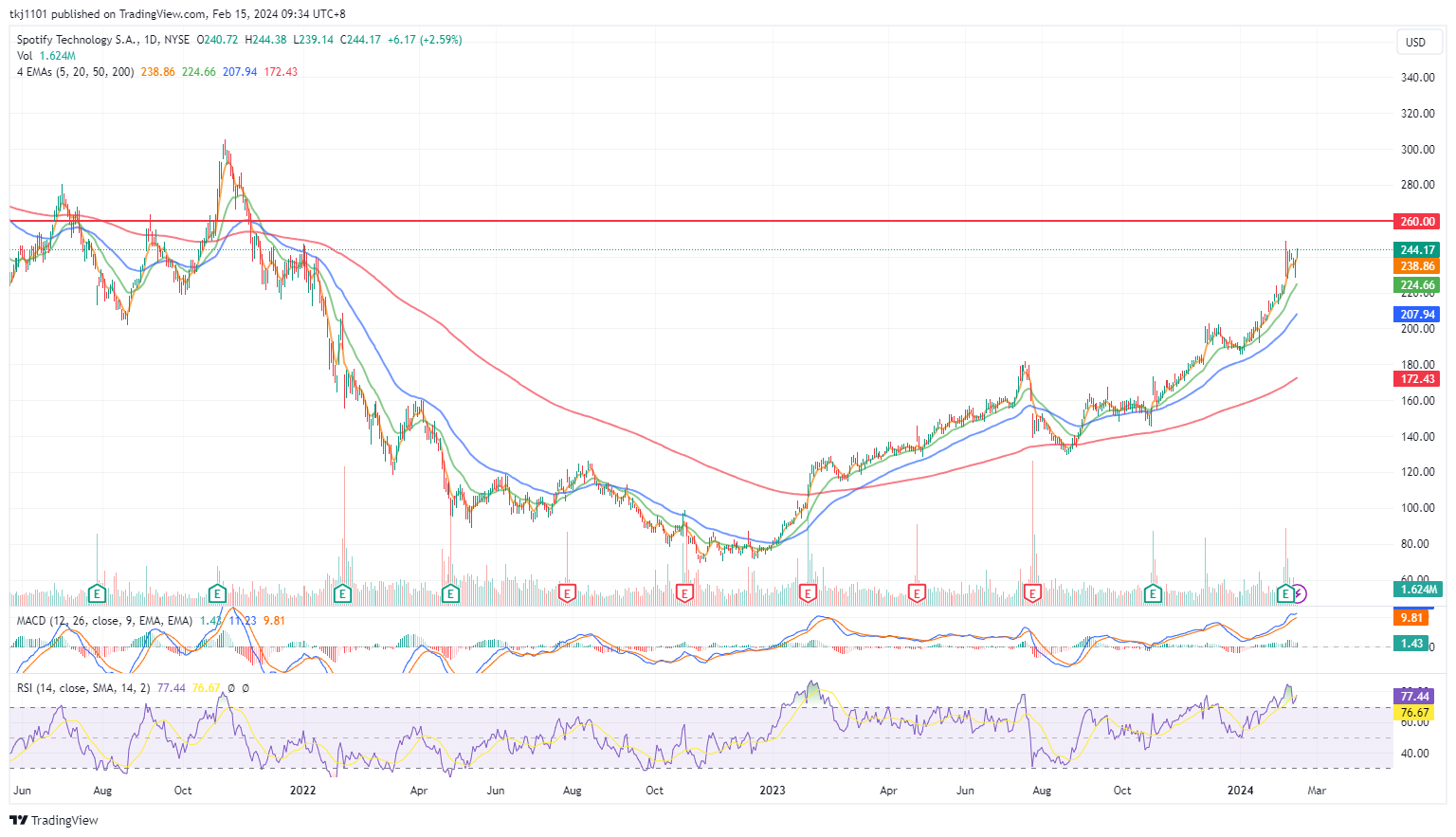Click the blue 207.94 price-axis label
Viewport: 1456px width, 837px height.
(x=1417, y=315)
